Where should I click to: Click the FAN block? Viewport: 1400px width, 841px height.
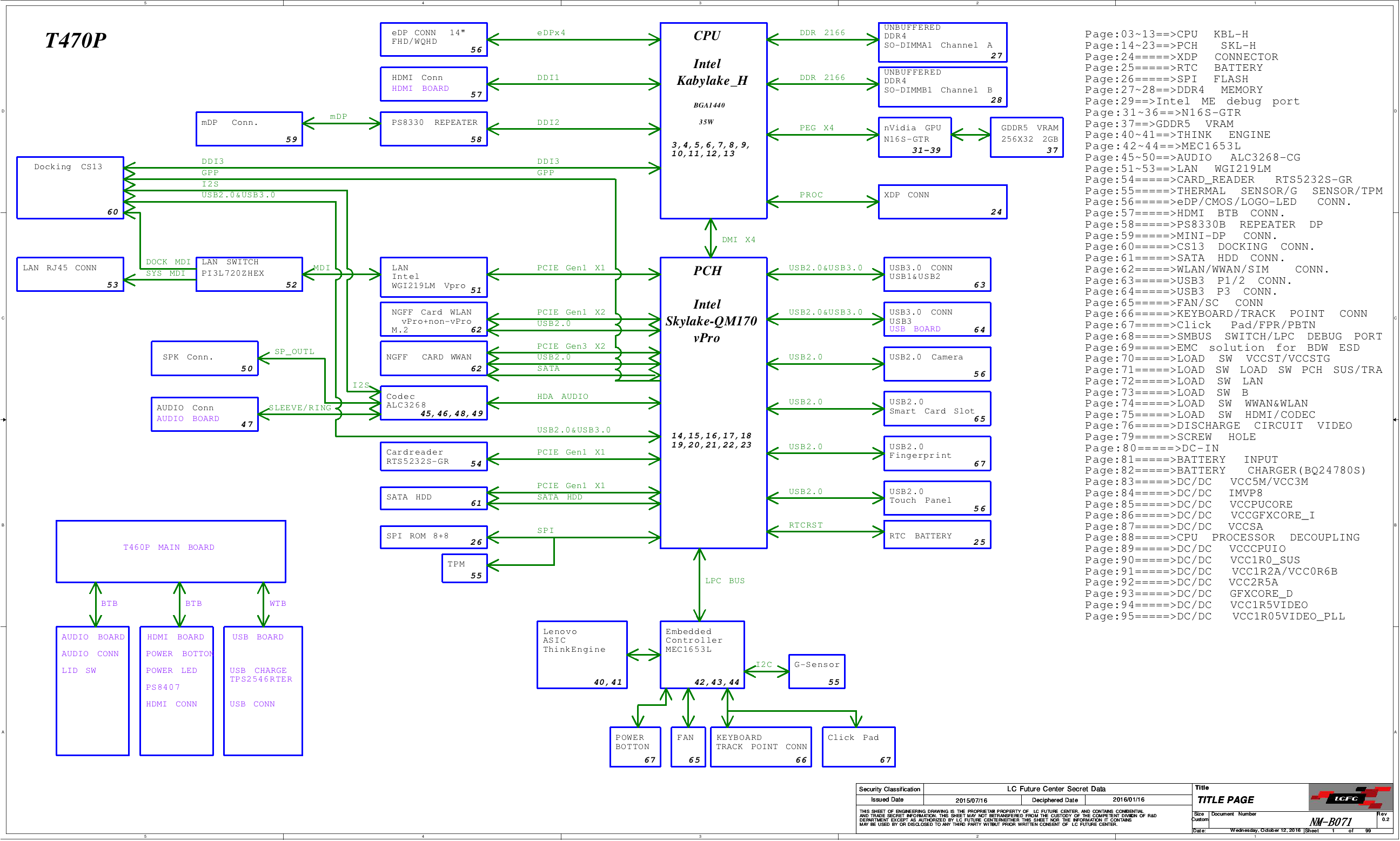tap(688, 747)
